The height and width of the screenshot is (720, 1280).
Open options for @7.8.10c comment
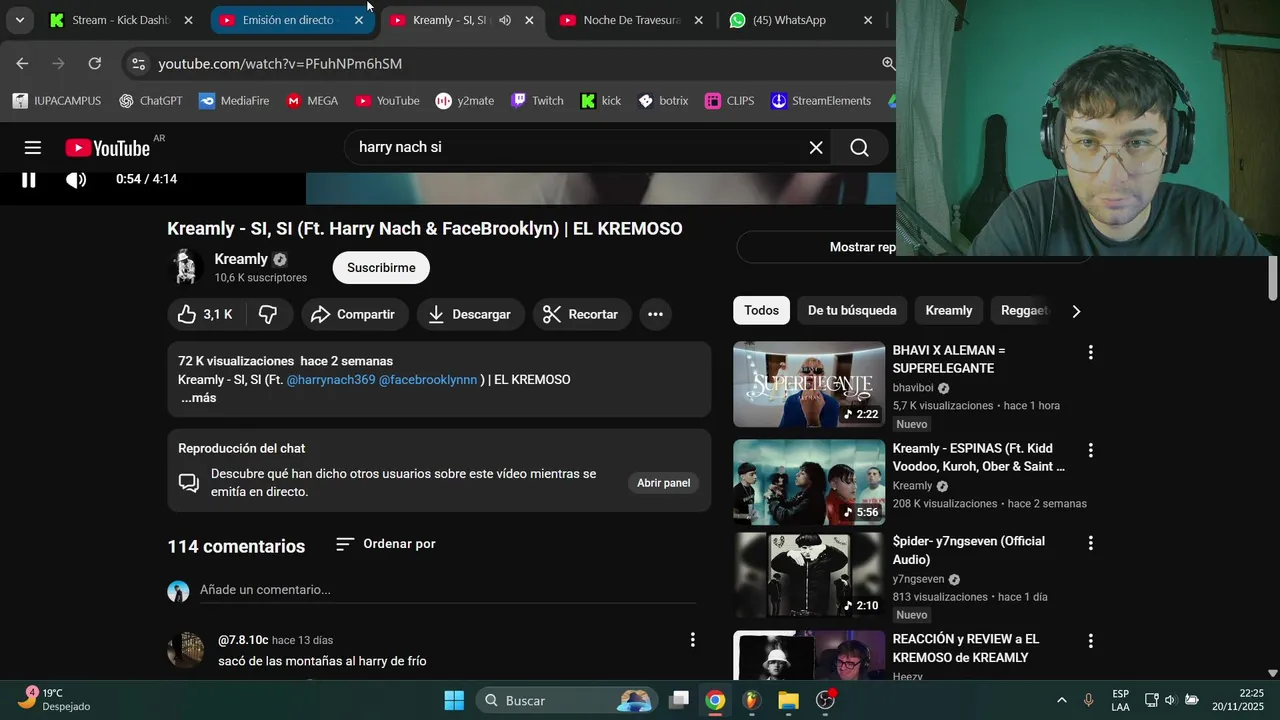pos(692,639)
